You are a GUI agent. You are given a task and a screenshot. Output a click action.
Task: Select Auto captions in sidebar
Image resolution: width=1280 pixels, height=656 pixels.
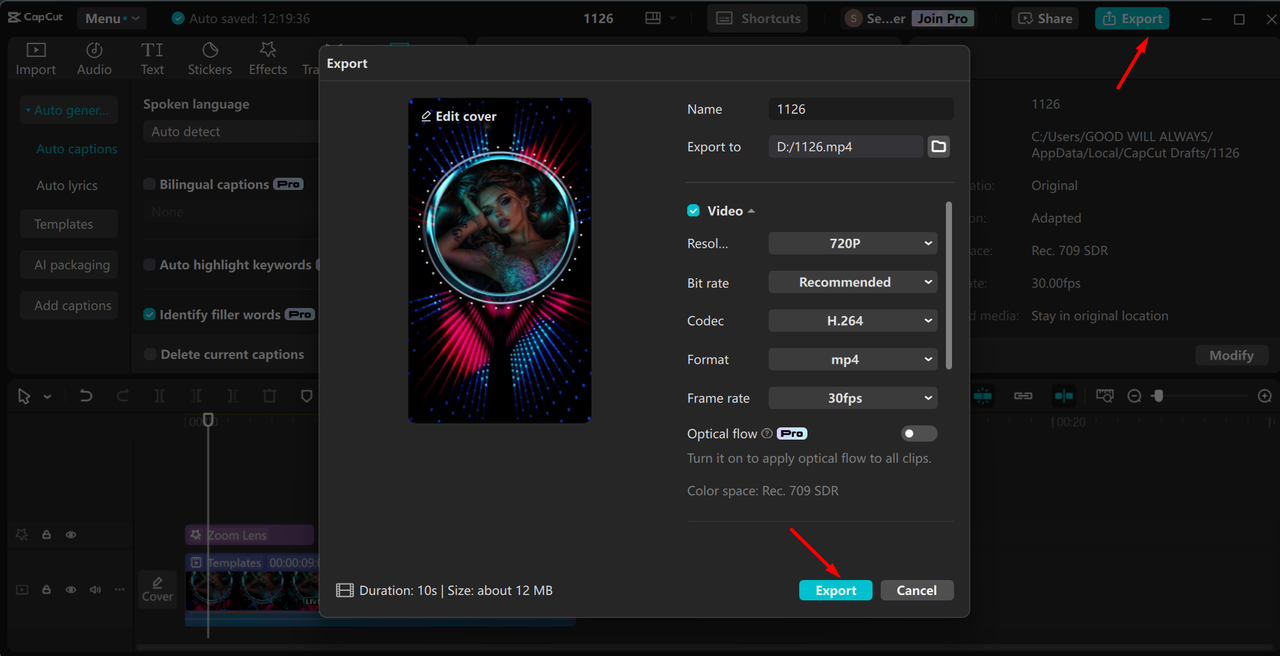coord(77,149)
